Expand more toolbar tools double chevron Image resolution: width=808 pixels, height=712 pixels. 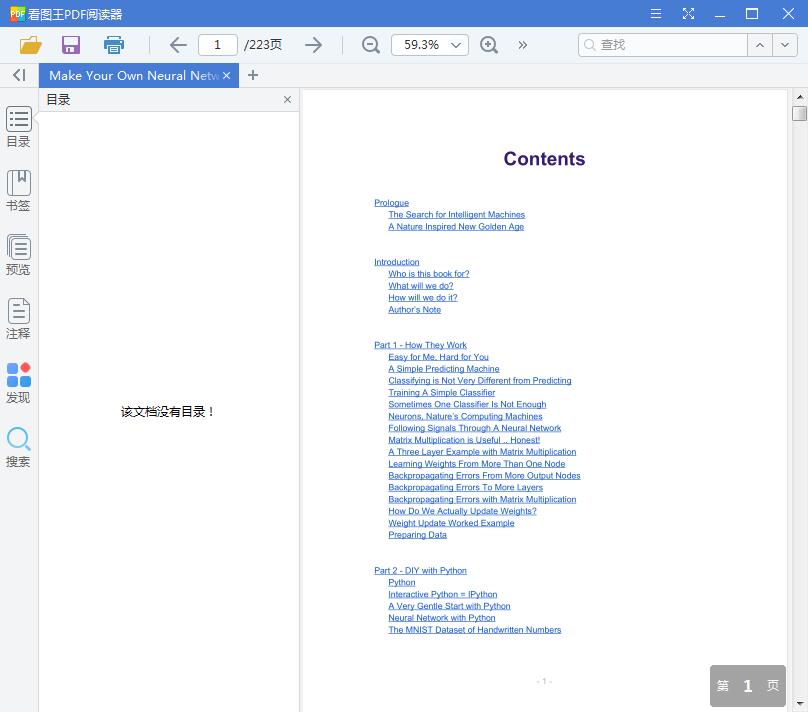522,45
